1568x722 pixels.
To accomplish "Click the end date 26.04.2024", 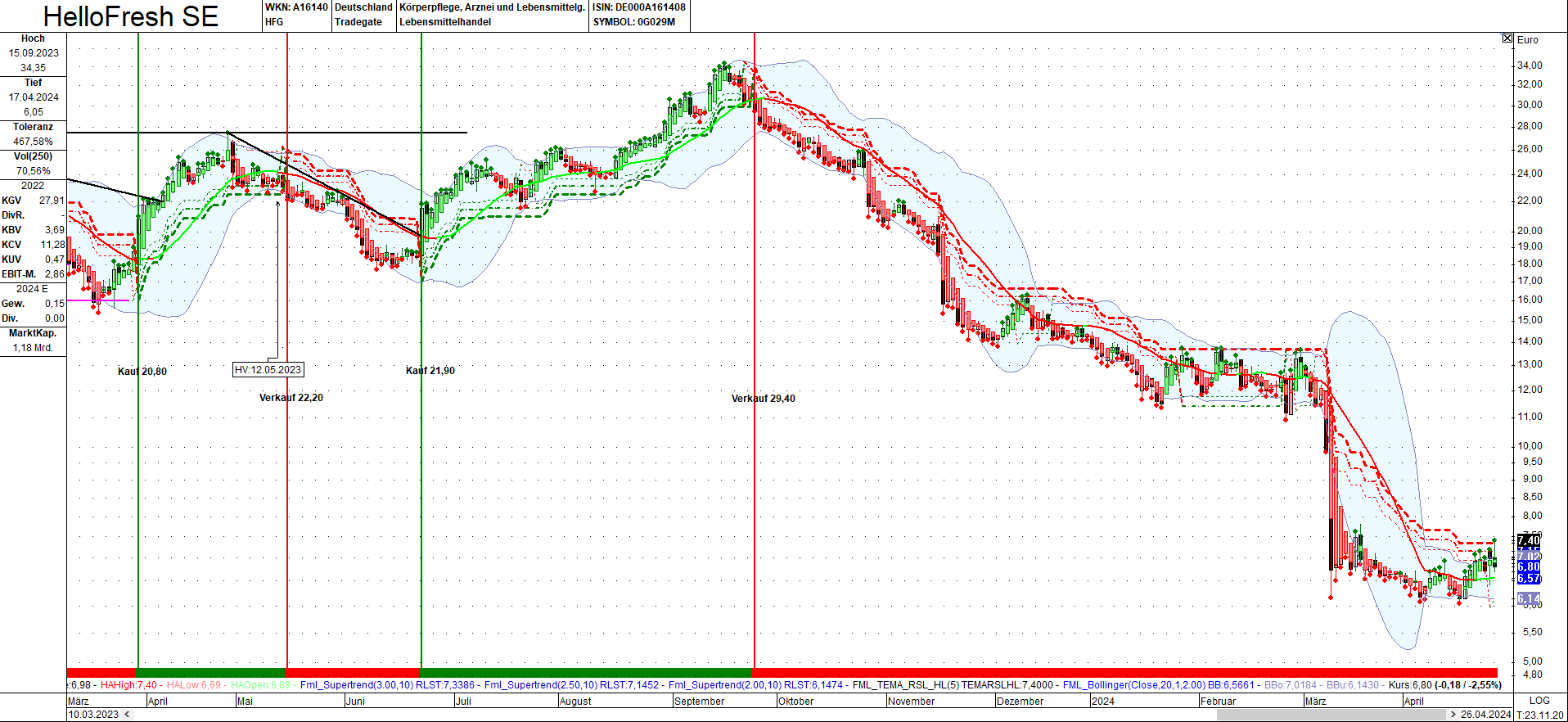I will click(1485, 715).
